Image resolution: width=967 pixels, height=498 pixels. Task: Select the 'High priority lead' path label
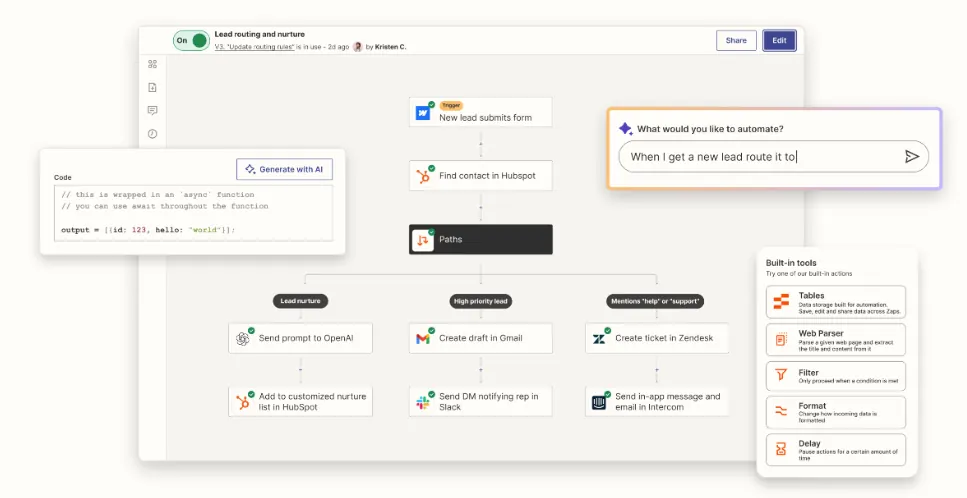click(x=480, y=301)
